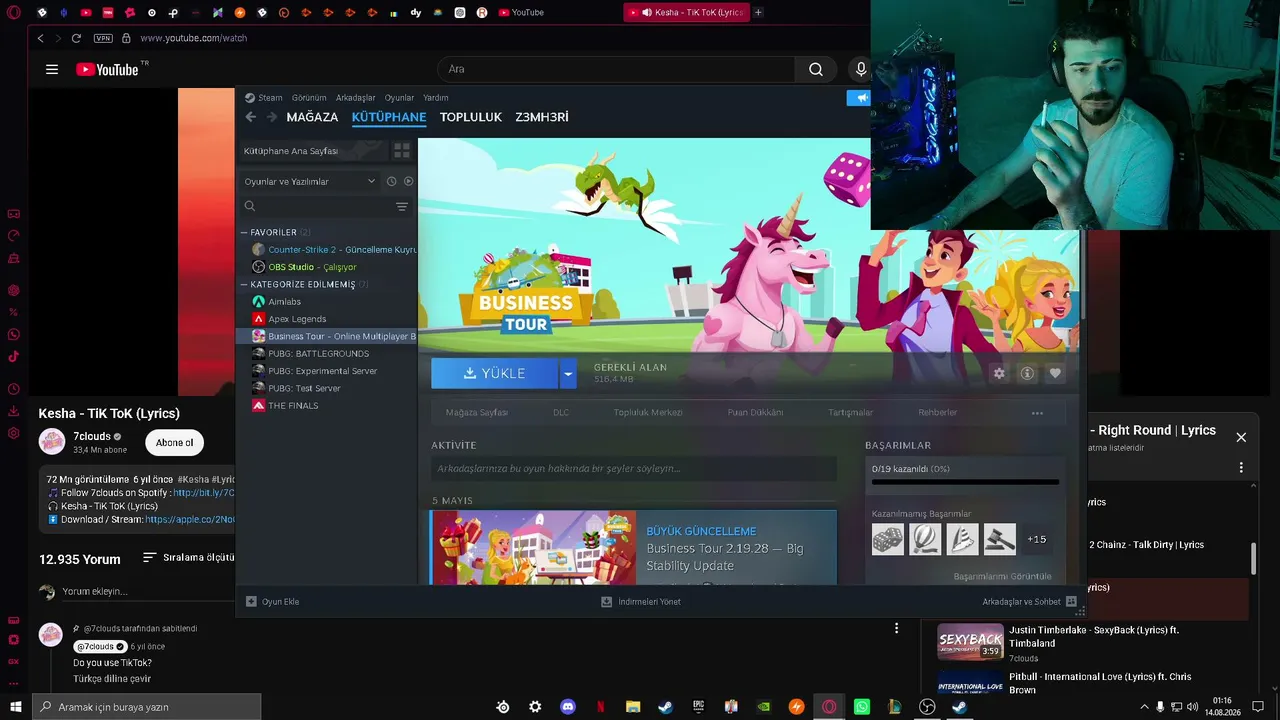Open İndirmeleri Yönet downloads manager
1280x720 pixels.
coord(640,602)
